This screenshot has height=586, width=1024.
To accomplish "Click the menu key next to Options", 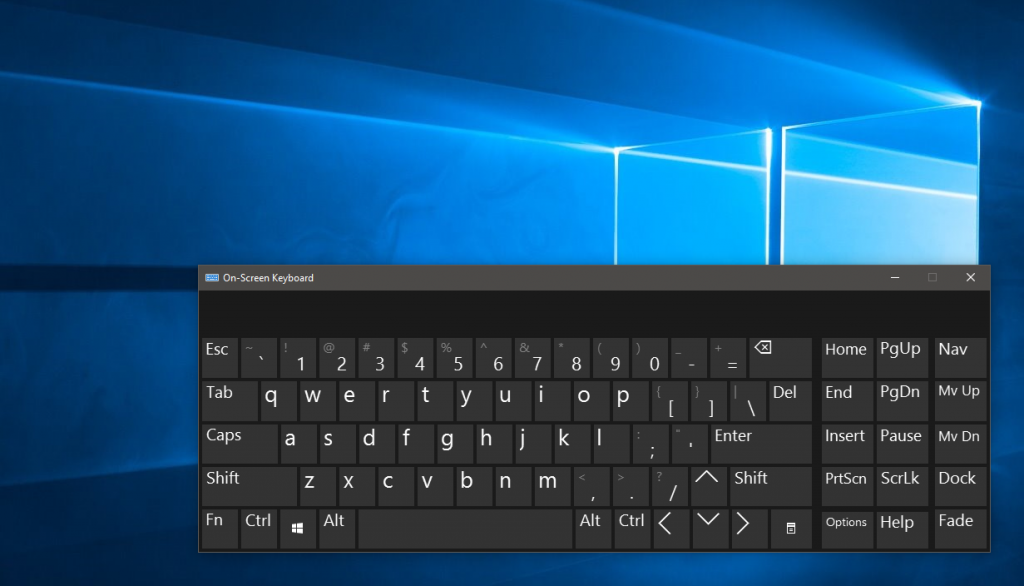I will pyautogui.click(x=791, y=528).
